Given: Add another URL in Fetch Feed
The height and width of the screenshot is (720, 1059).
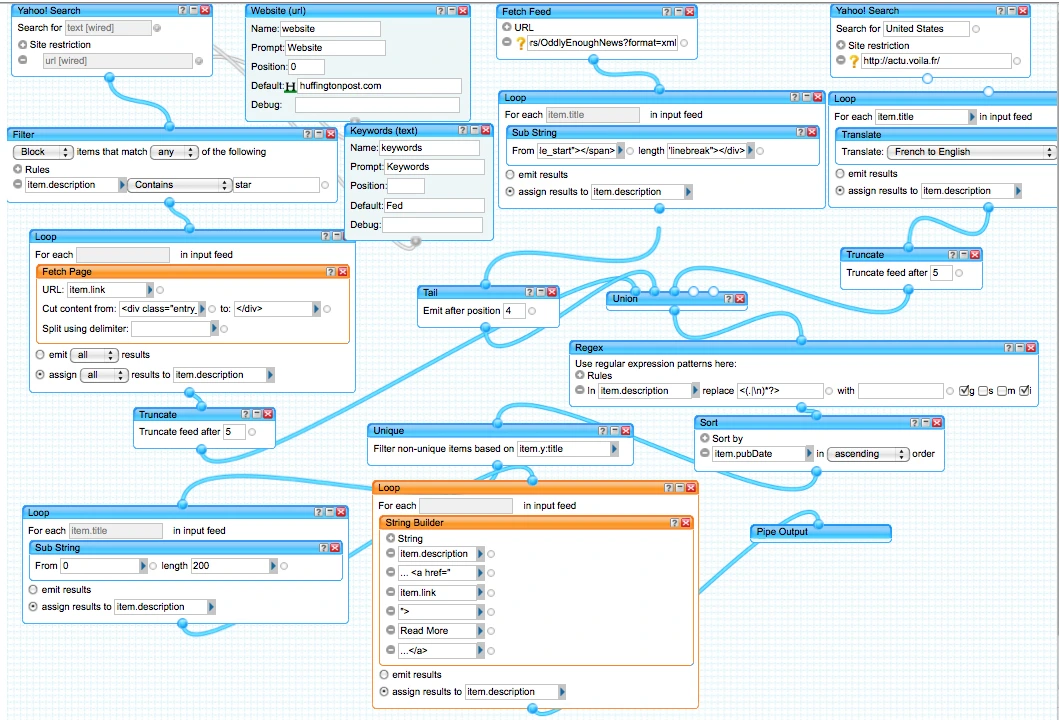Looking at the screenshot, I should (507, 28).
